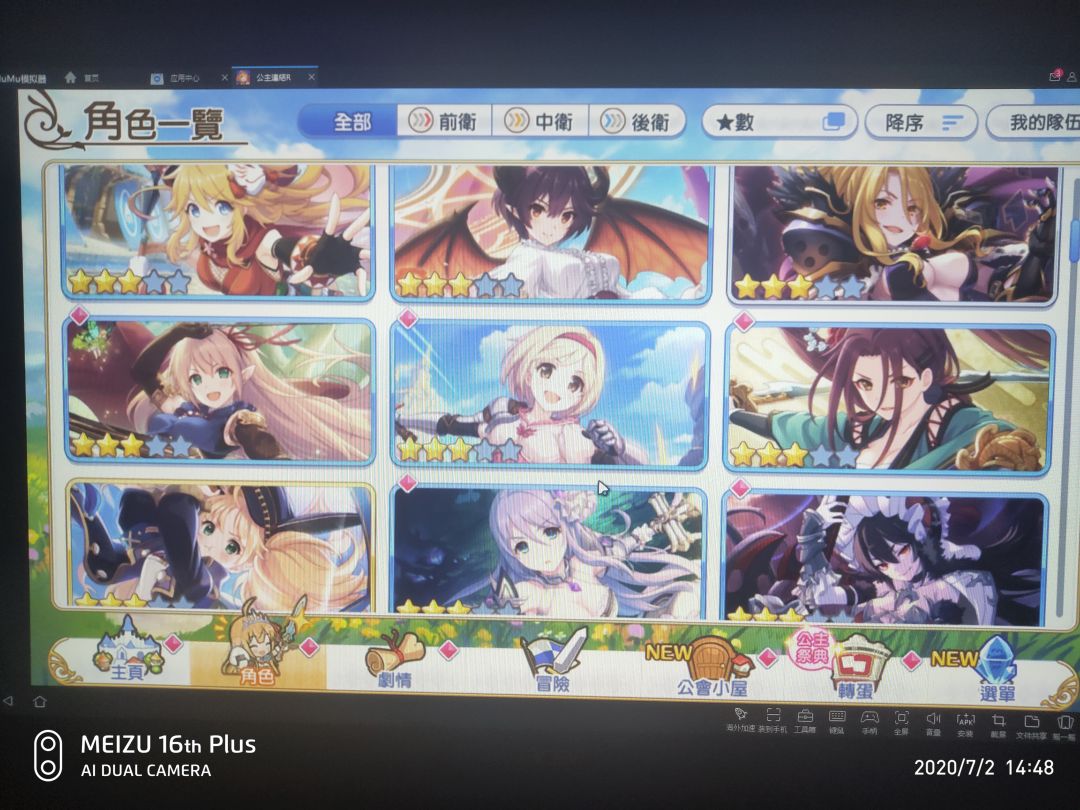Image resolution: width=1080 pixels, height=810 pixels.
Task: Click the rocket accelerate icon in emulator toolbar
Action: point(740,715)
